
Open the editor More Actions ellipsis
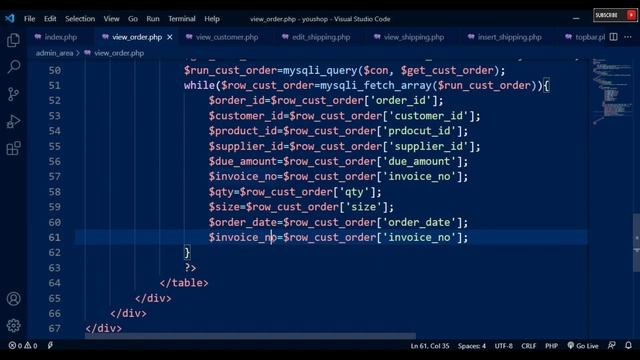[x=628, y=37]
